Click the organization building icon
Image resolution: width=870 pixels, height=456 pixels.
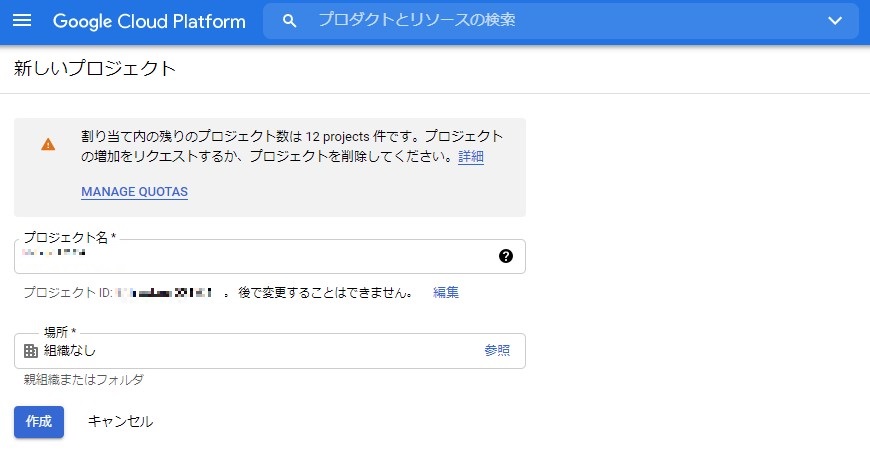pos(31,351)
